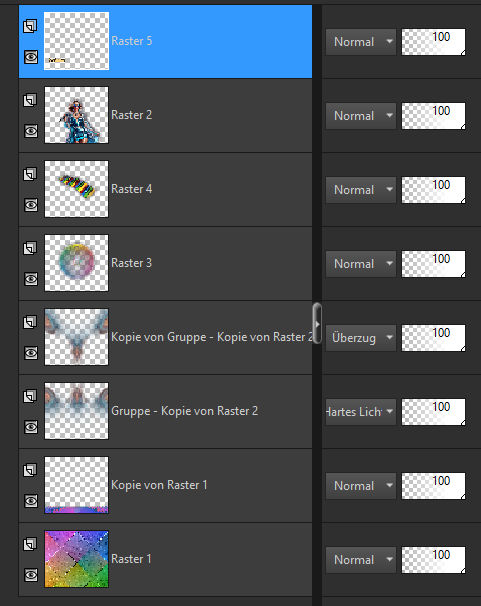Click layer icon on Gruppe - Kopie von Raster 2

30,396
